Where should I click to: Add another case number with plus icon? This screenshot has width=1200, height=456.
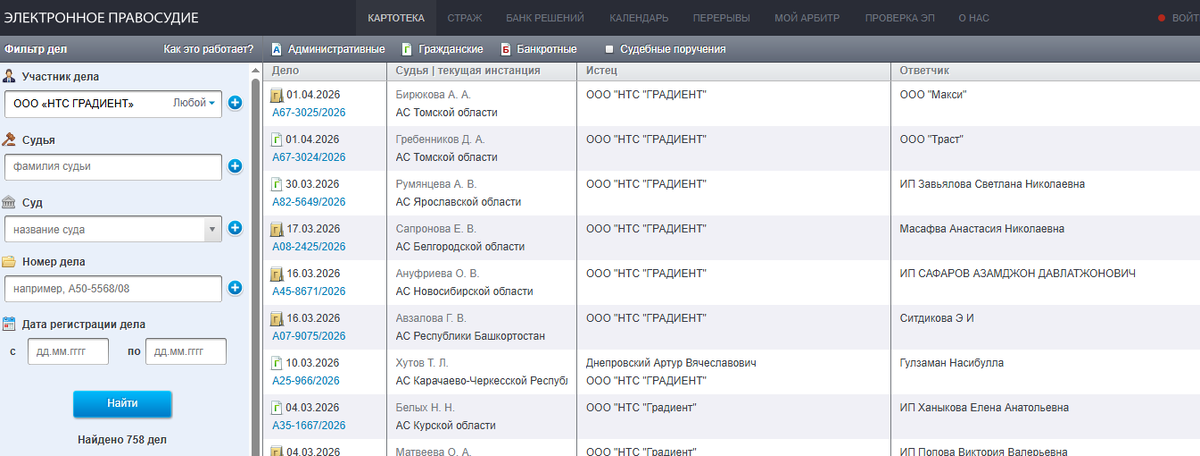(235, 288)
